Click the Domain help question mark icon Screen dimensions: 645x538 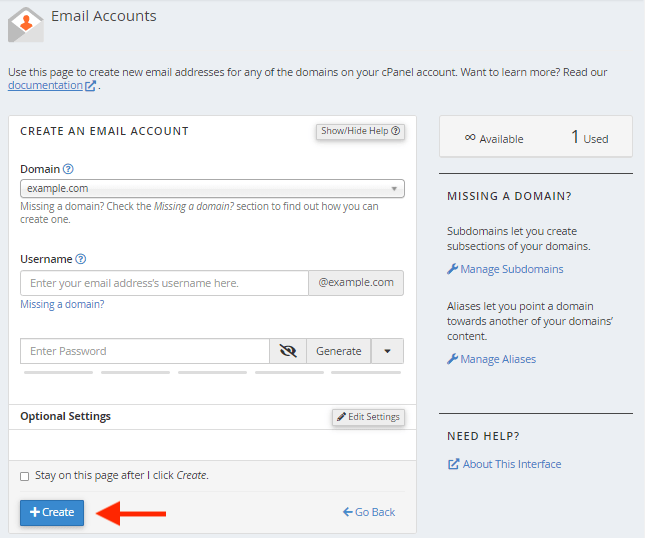pyautogui.click(x=69, y=169)
